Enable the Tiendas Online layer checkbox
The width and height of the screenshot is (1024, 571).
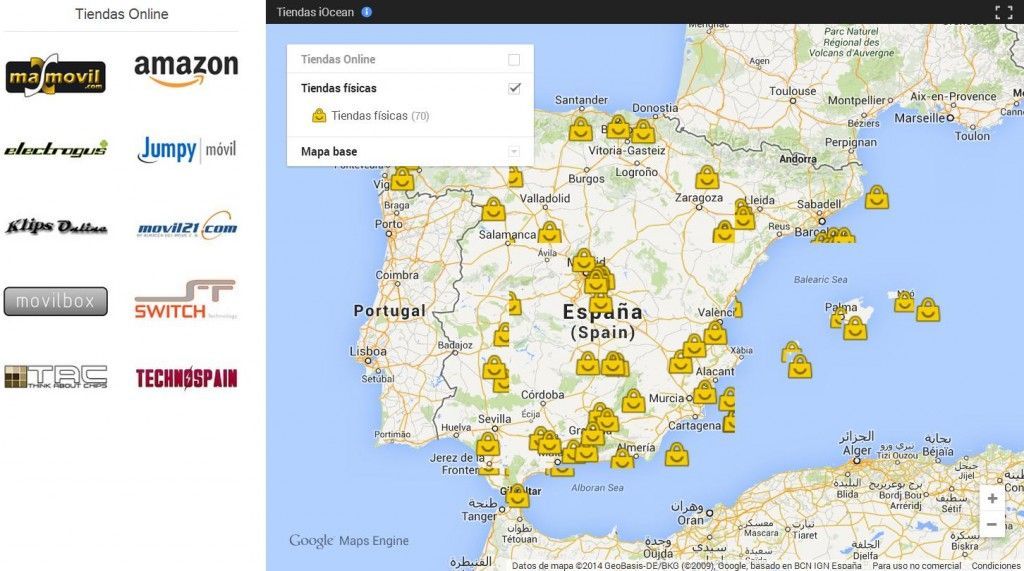pos(514,59)
